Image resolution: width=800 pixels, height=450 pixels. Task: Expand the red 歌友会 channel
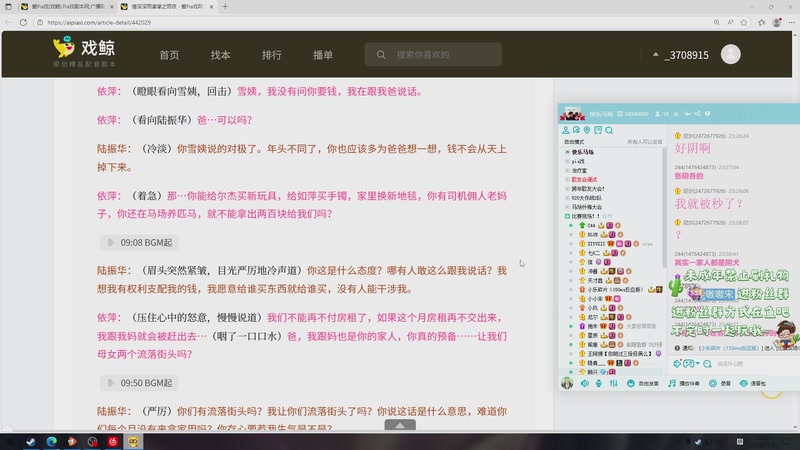click(x=567, y=180)
